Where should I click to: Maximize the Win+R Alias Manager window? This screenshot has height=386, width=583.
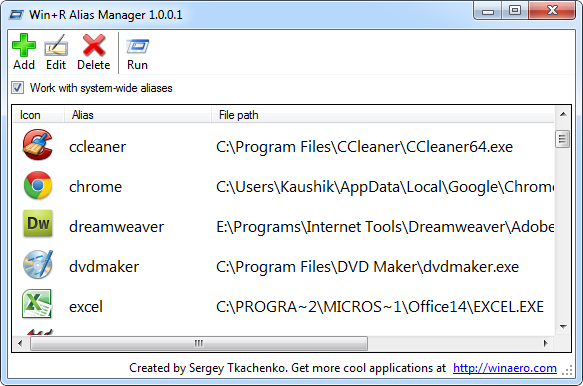tap(515, 10)
